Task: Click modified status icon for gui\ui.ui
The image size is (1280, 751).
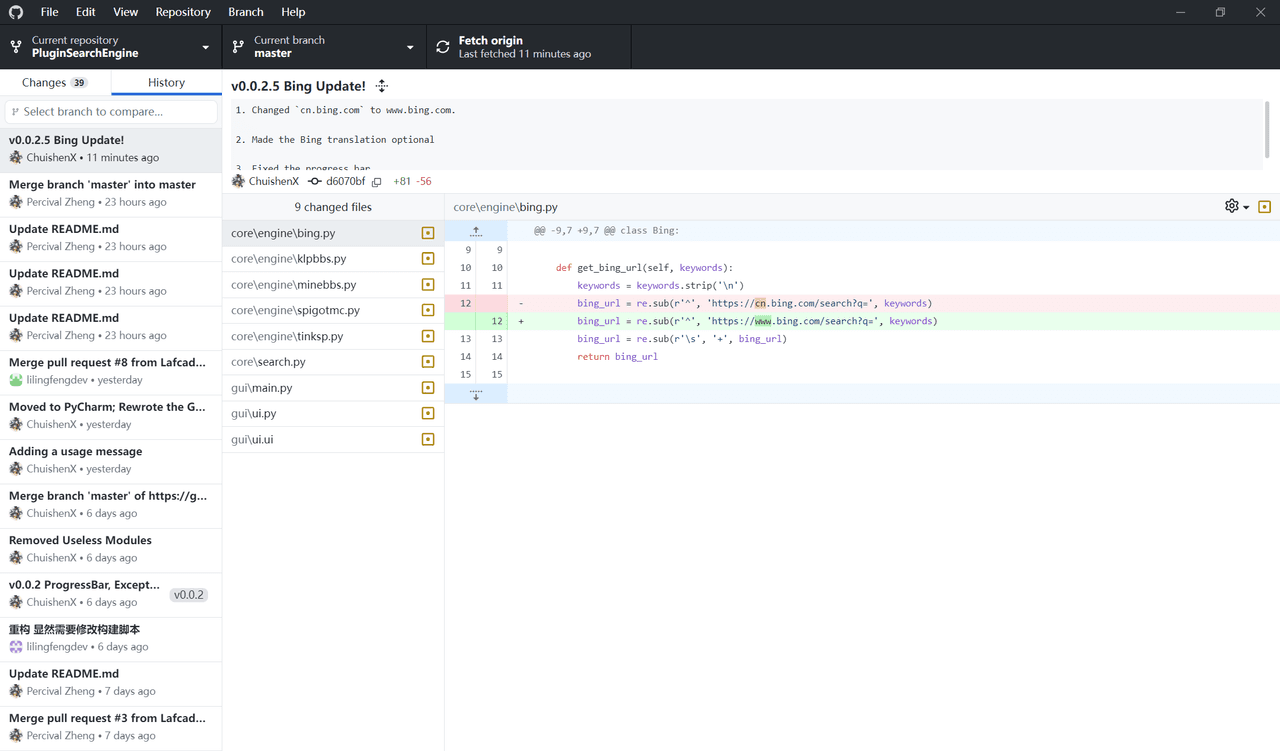Action: tap(428, 439)
